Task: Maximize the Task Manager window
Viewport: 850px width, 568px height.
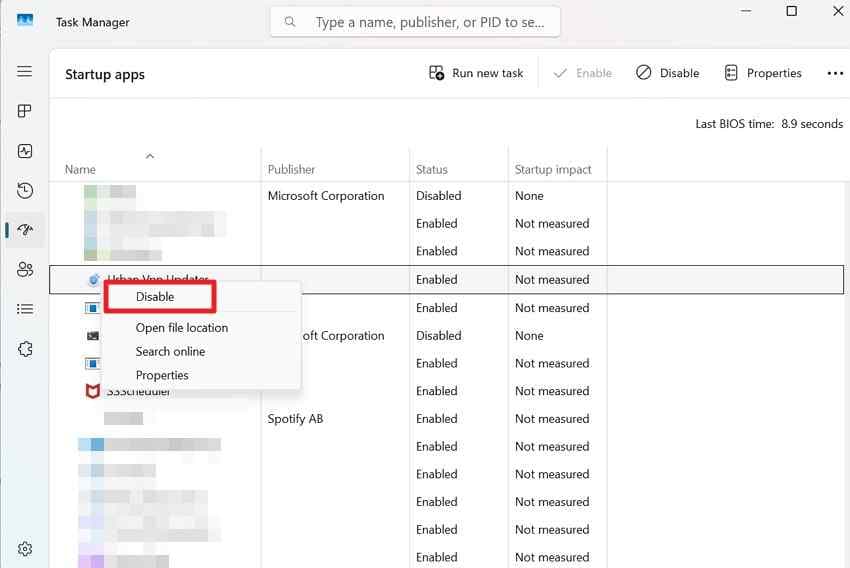Action: pyautogui.click(x=791, y=11)
